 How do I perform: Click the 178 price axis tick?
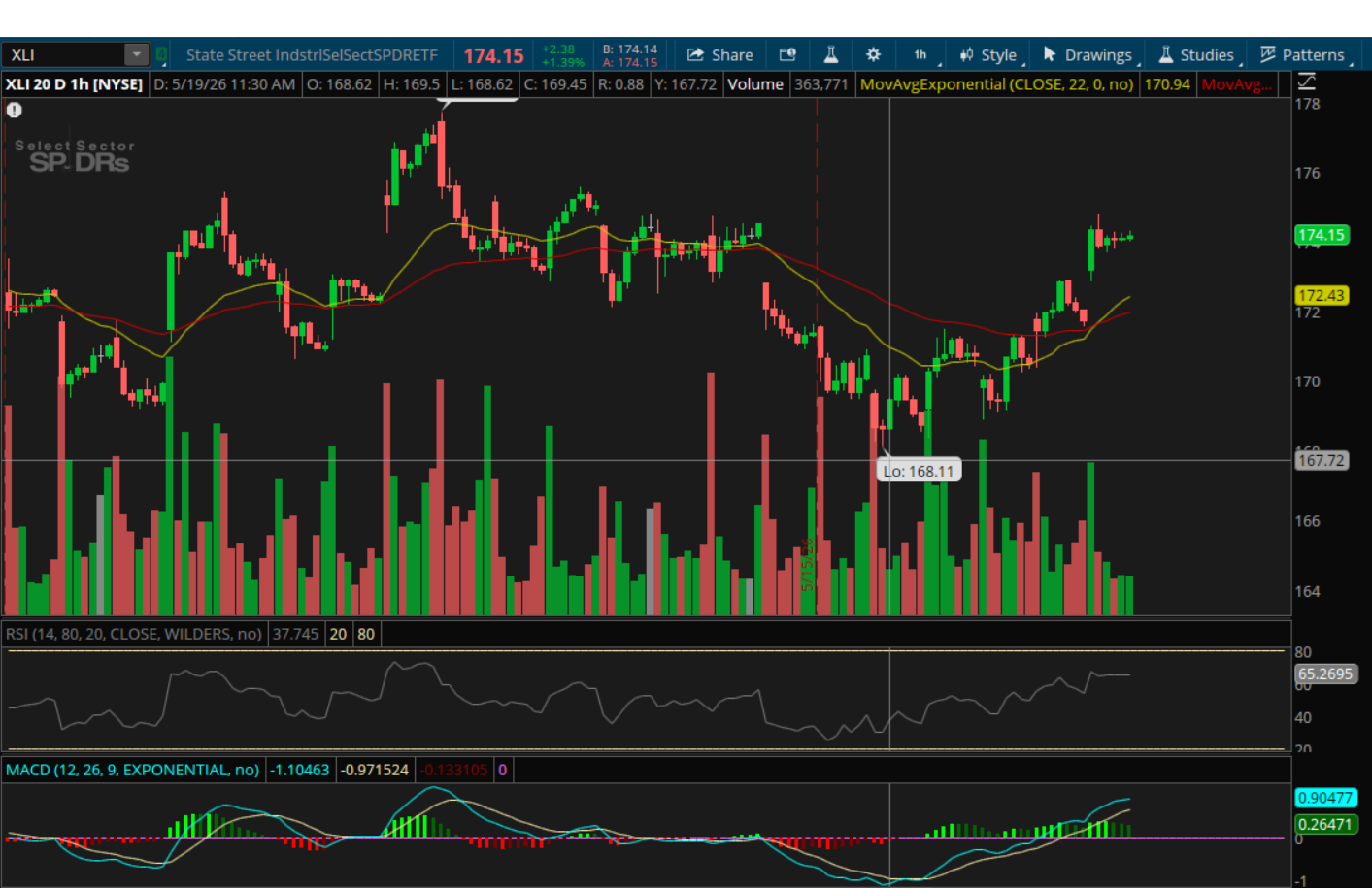point(1307,104)
